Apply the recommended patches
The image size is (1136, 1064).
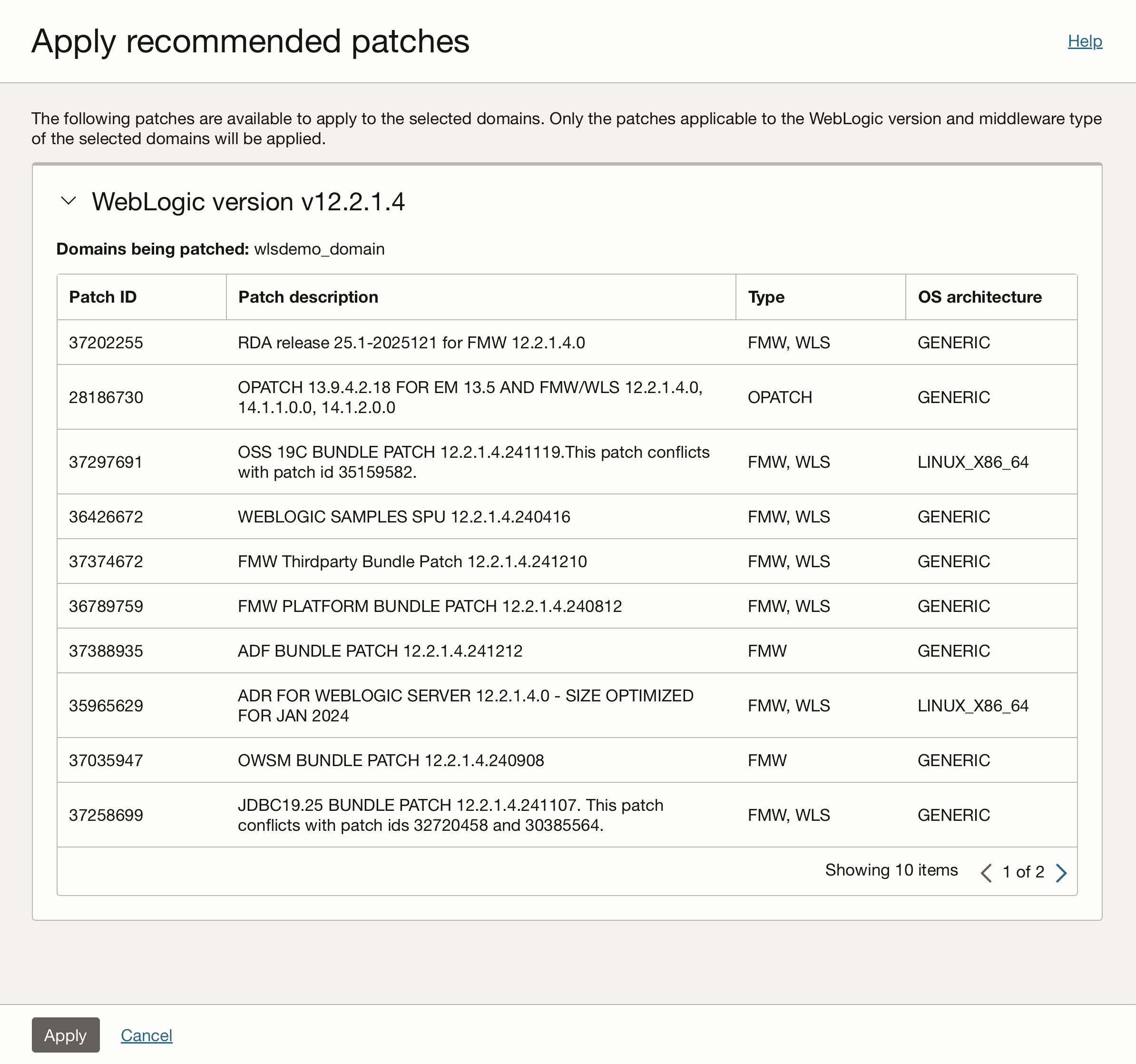click(x=65, y=1035)
